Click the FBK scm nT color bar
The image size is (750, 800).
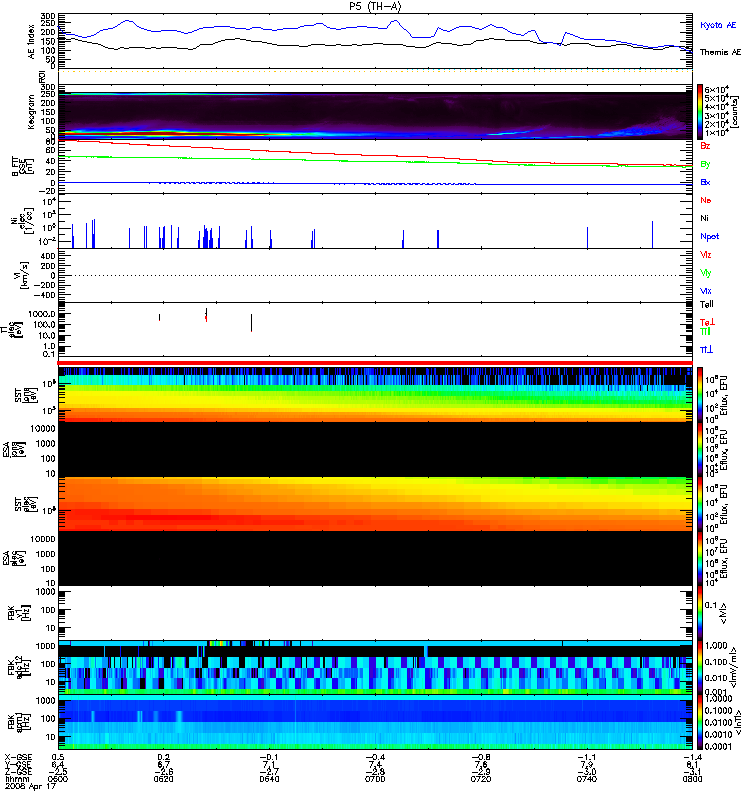(x=700, y=722)
